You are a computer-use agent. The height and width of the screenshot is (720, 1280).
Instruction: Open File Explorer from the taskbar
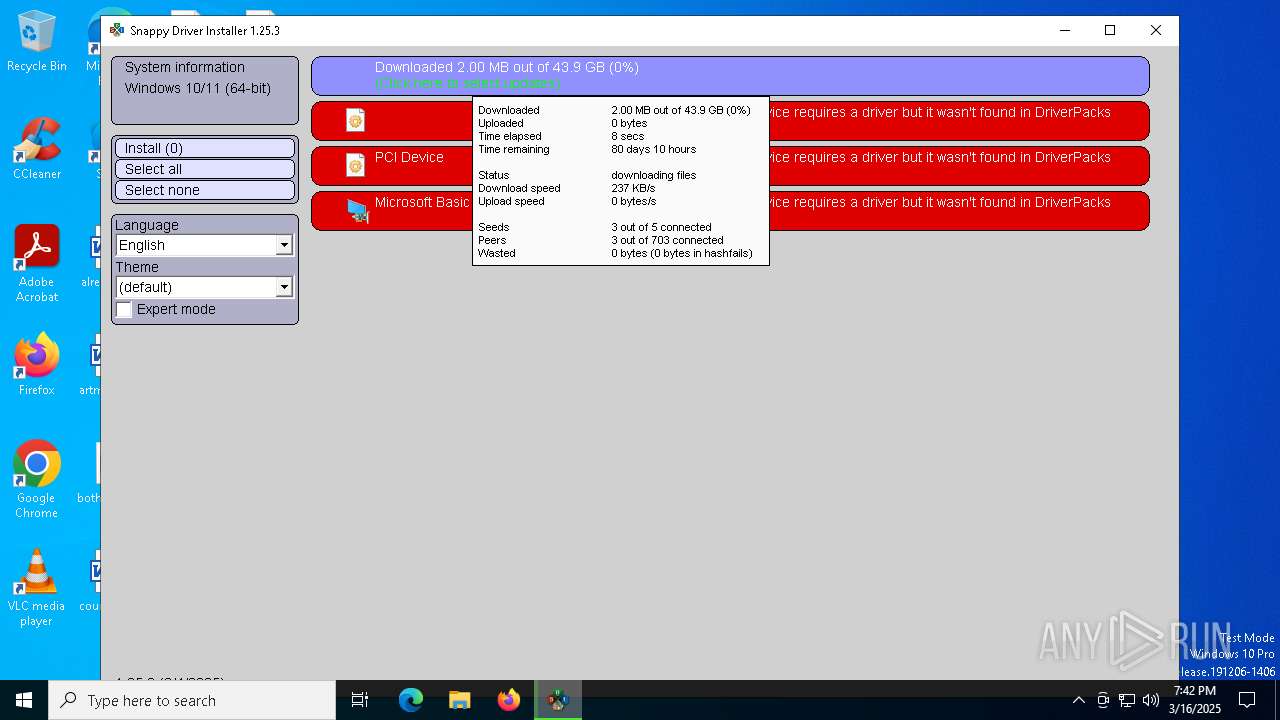(460, 700)
